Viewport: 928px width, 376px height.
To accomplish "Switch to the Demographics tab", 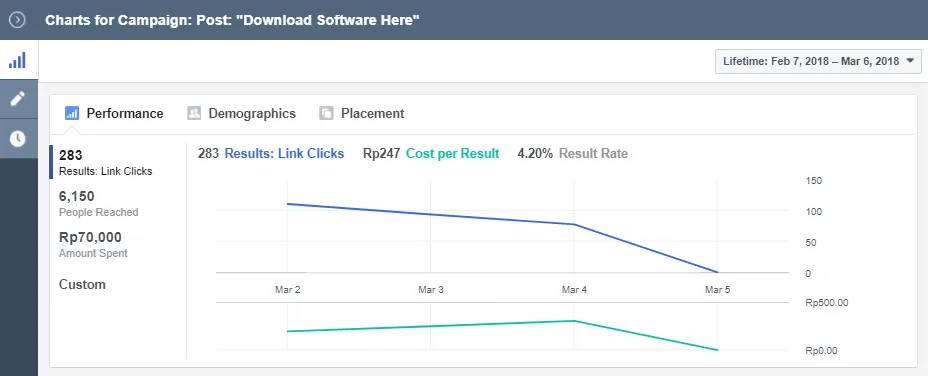I will click(241, 113).
